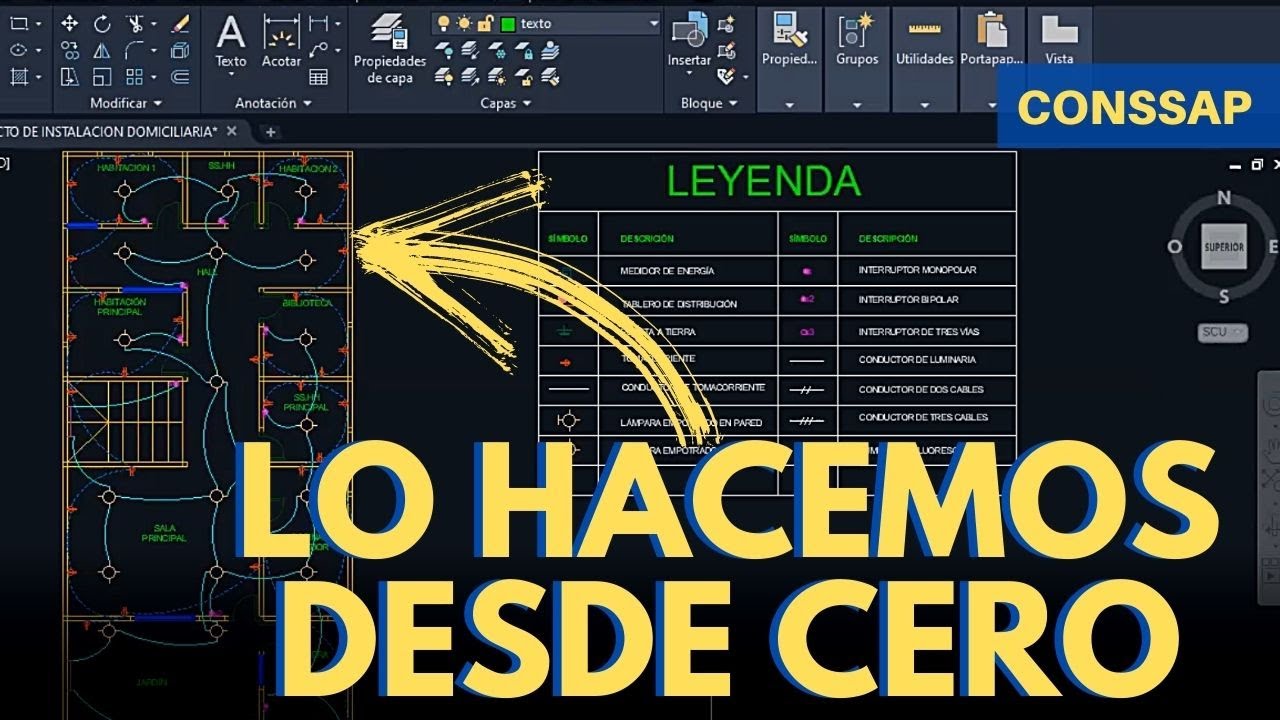The height and width of the screenshot is (720, 1280).
Task: Click the Match Layer icon
Action: point(549,76)
